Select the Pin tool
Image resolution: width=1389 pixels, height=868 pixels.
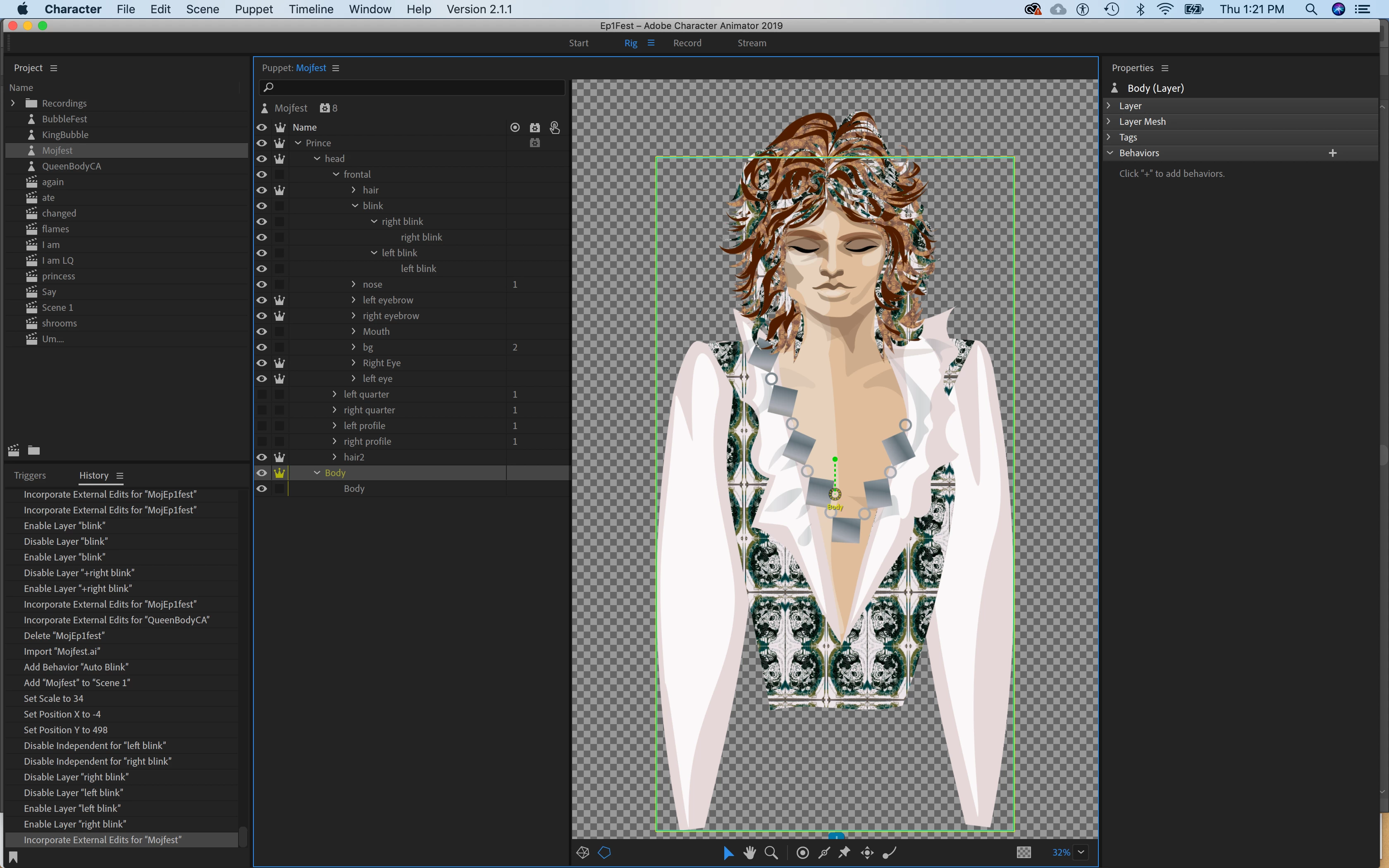[844, 852]
